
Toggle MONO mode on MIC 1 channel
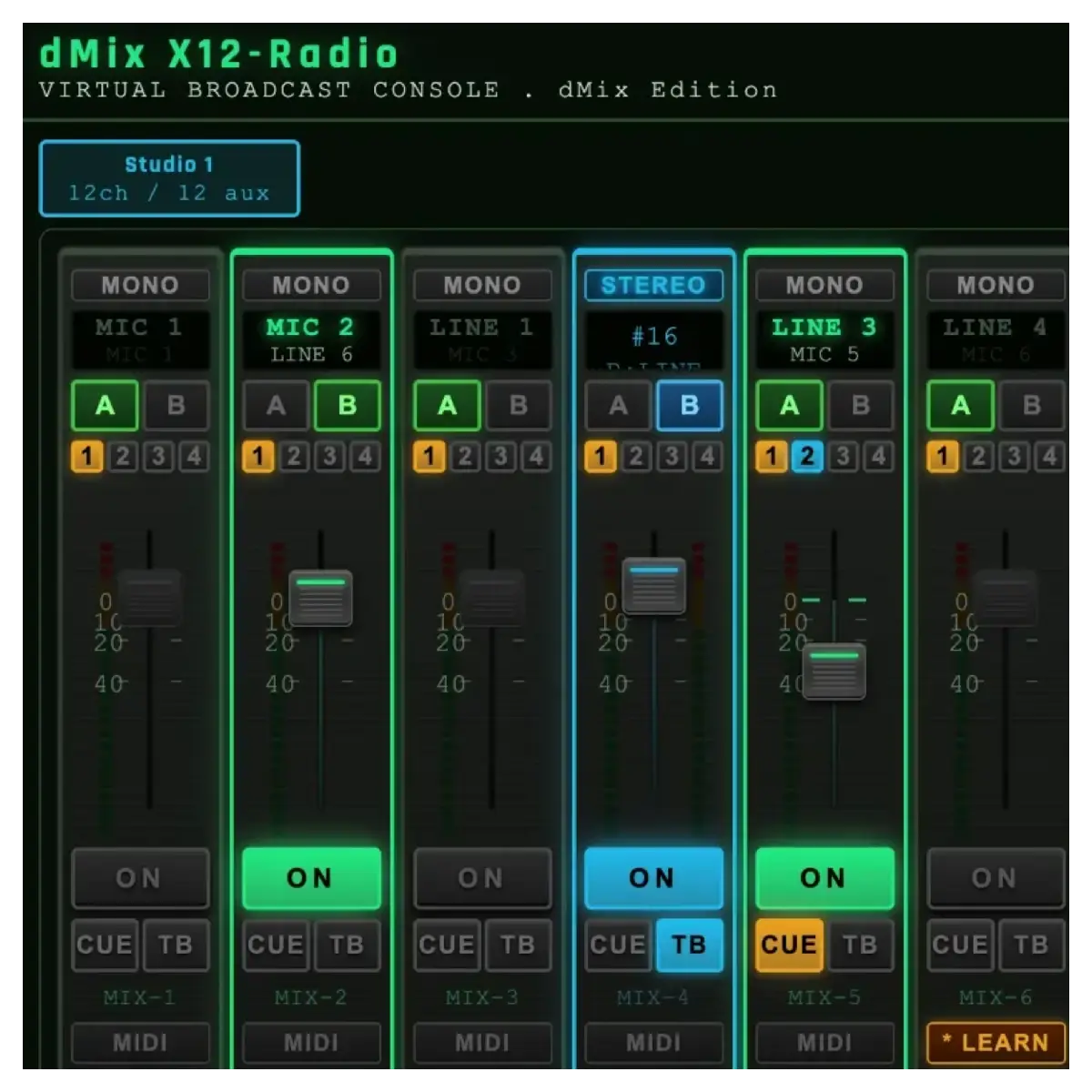coord(140,285)
